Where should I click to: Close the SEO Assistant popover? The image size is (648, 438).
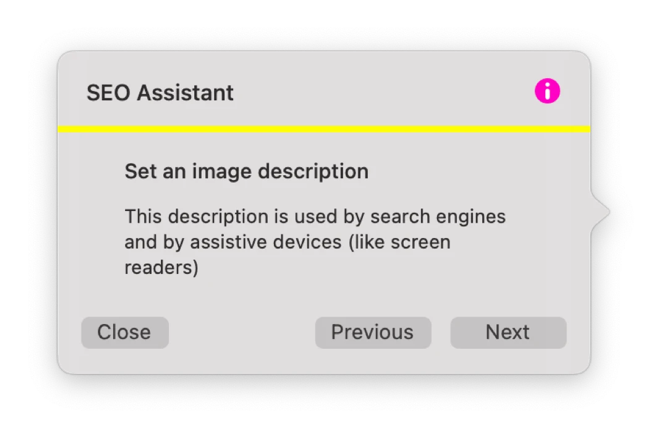click(125, 333)
